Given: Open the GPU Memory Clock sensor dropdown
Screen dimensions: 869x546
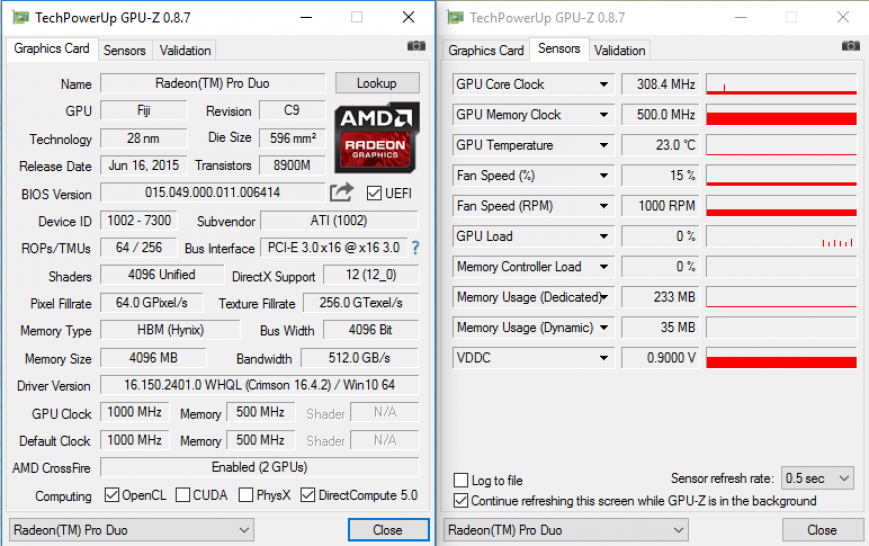Looking at the screenshot, I should point(604,115).
